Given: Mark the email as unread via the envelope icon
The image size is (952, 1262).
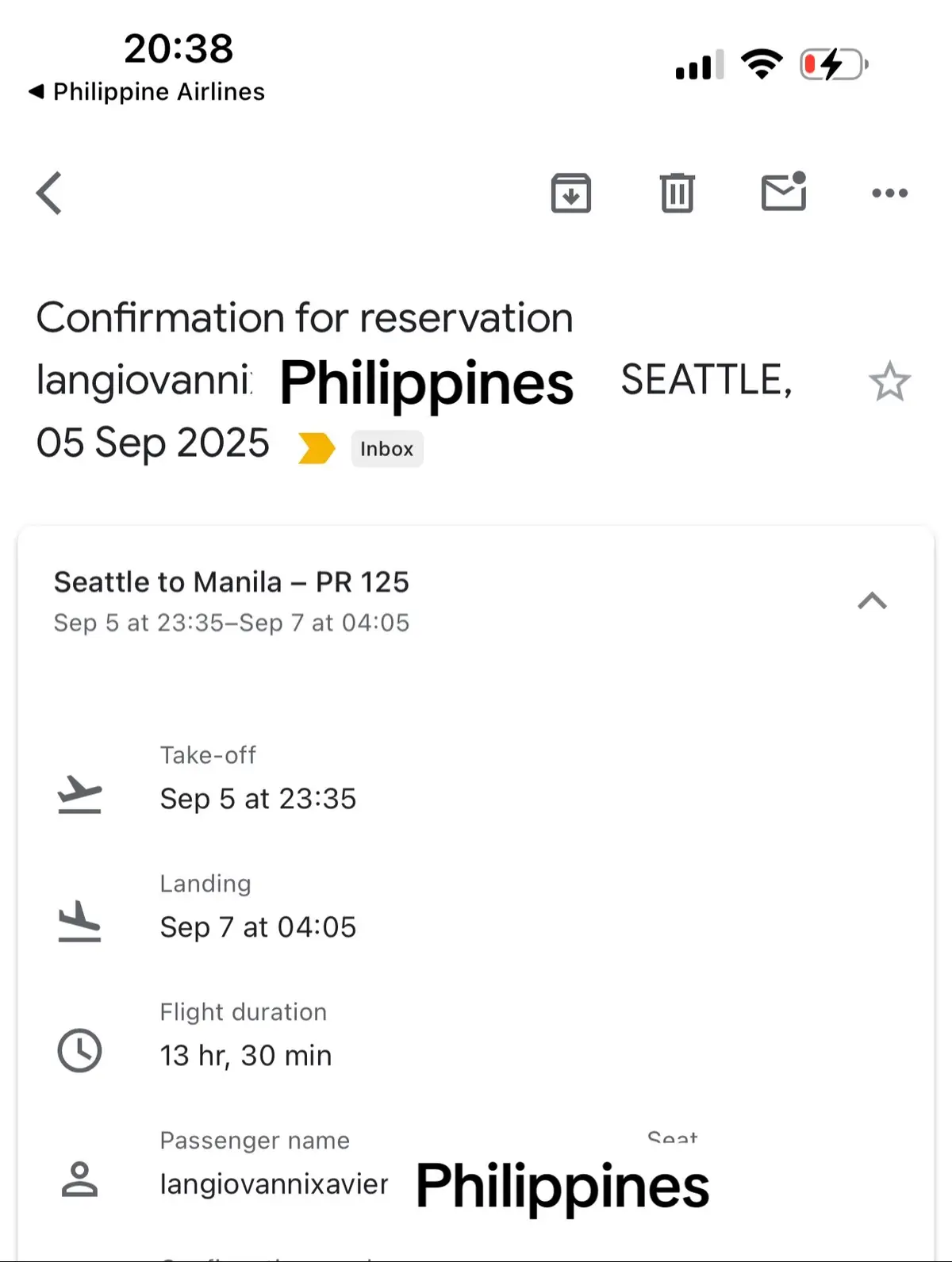Looking at the screenshot, I should 784,191.
